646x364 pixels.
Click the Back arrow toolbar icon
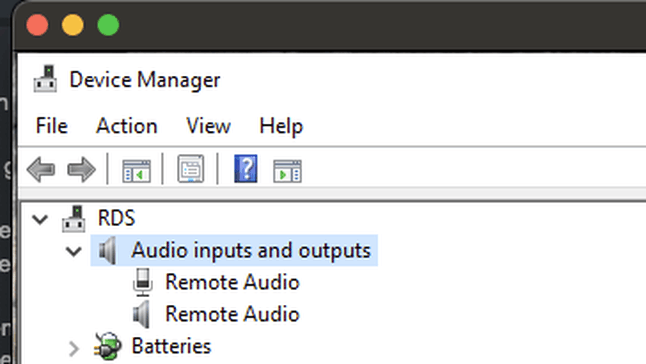pos(41,169)
